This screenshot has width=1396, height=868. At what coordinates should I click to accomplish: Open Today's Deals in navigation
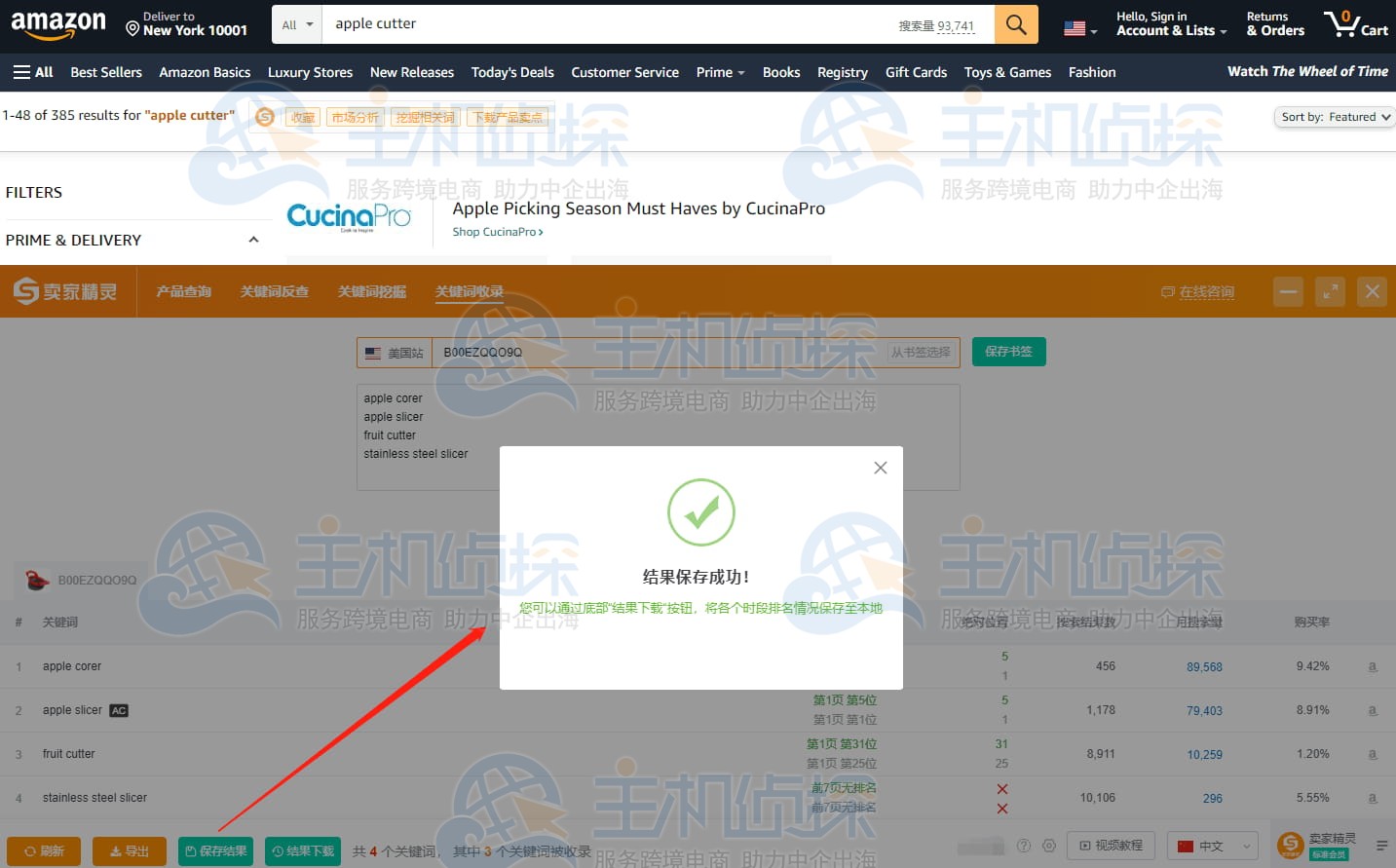coord(512,72)
